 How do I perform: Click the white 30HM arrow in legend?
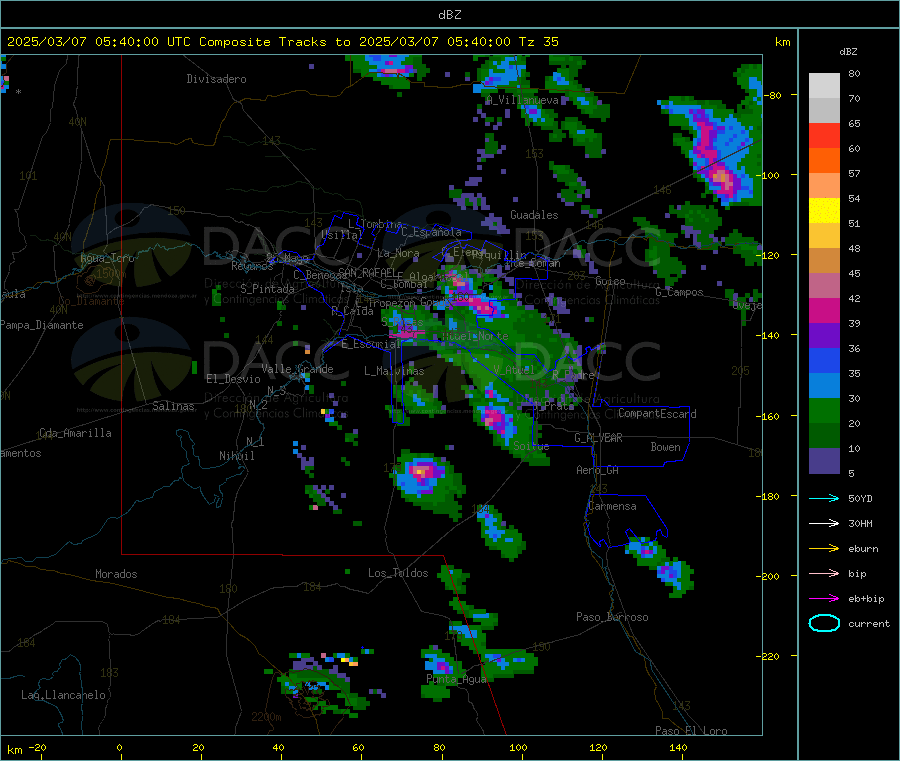(x=824, y=523)
